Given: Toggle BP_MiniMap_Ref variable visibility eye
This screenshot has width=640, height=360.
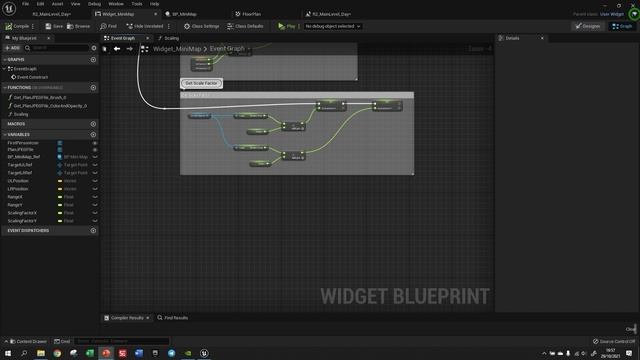Looking at the screenshot, I should [95, 157].
